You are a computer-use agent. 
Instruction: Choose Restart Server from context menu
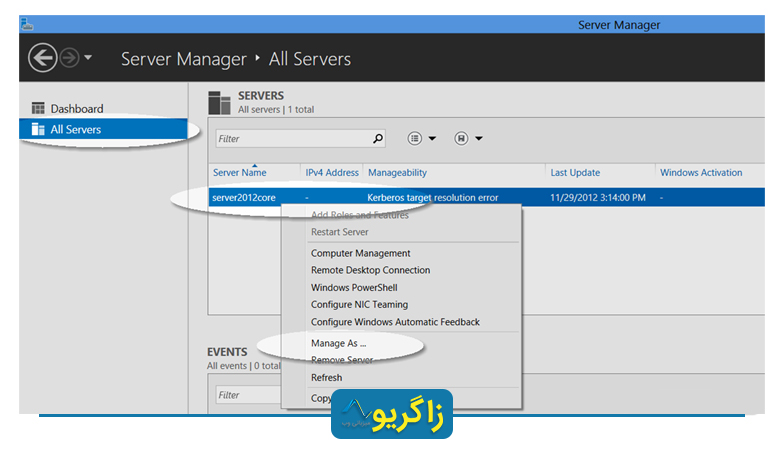340,232
